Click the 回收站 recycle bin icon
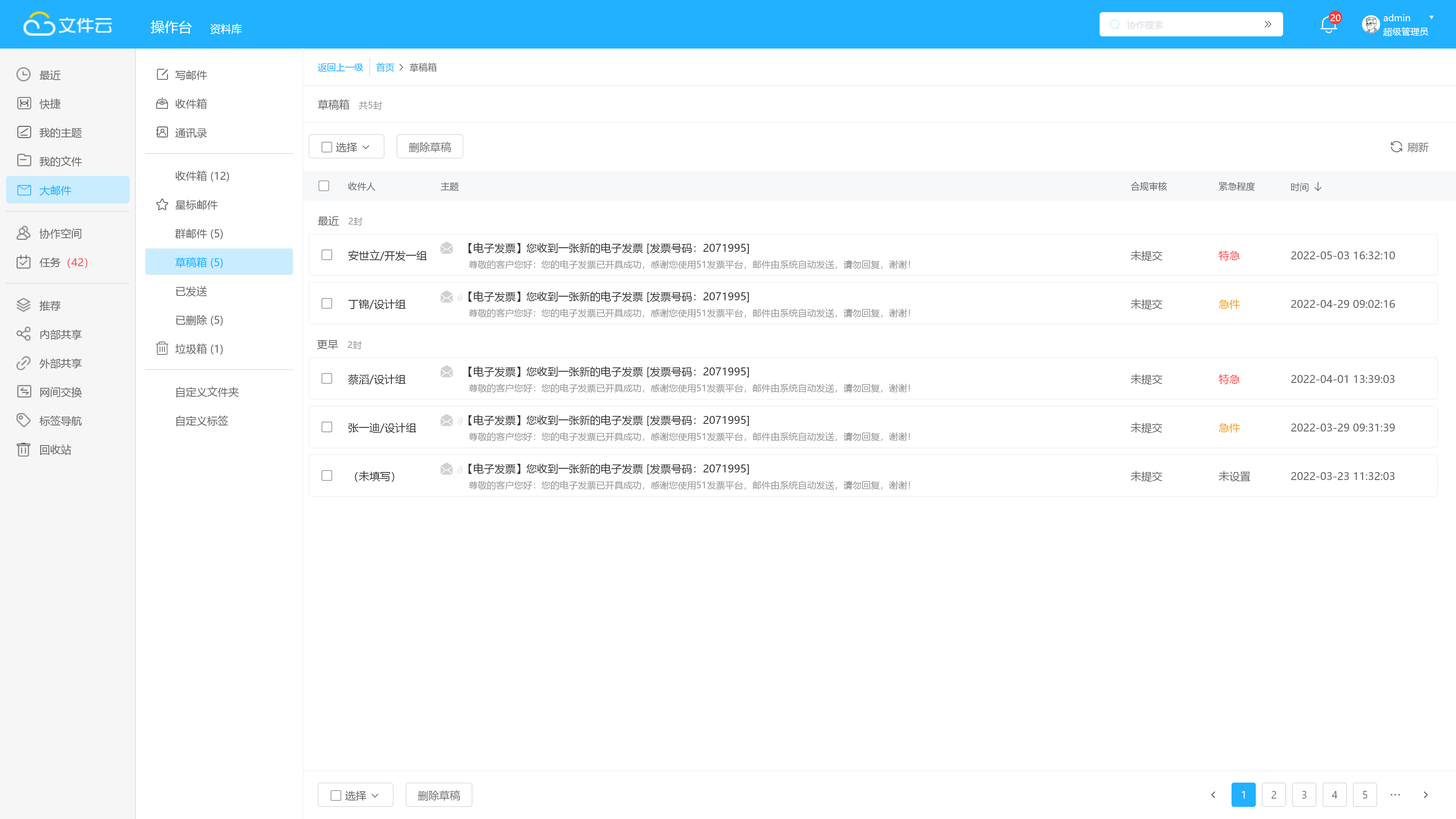 pyautogui.click(x=23, y=449)
